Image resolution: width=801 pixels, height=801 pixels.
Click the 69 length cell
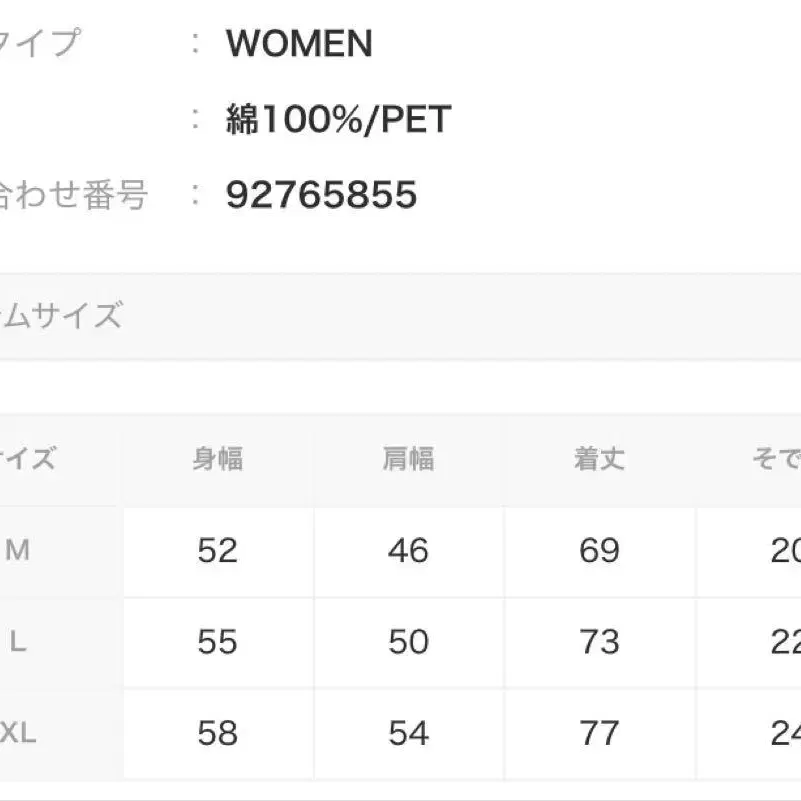(599, 550)
